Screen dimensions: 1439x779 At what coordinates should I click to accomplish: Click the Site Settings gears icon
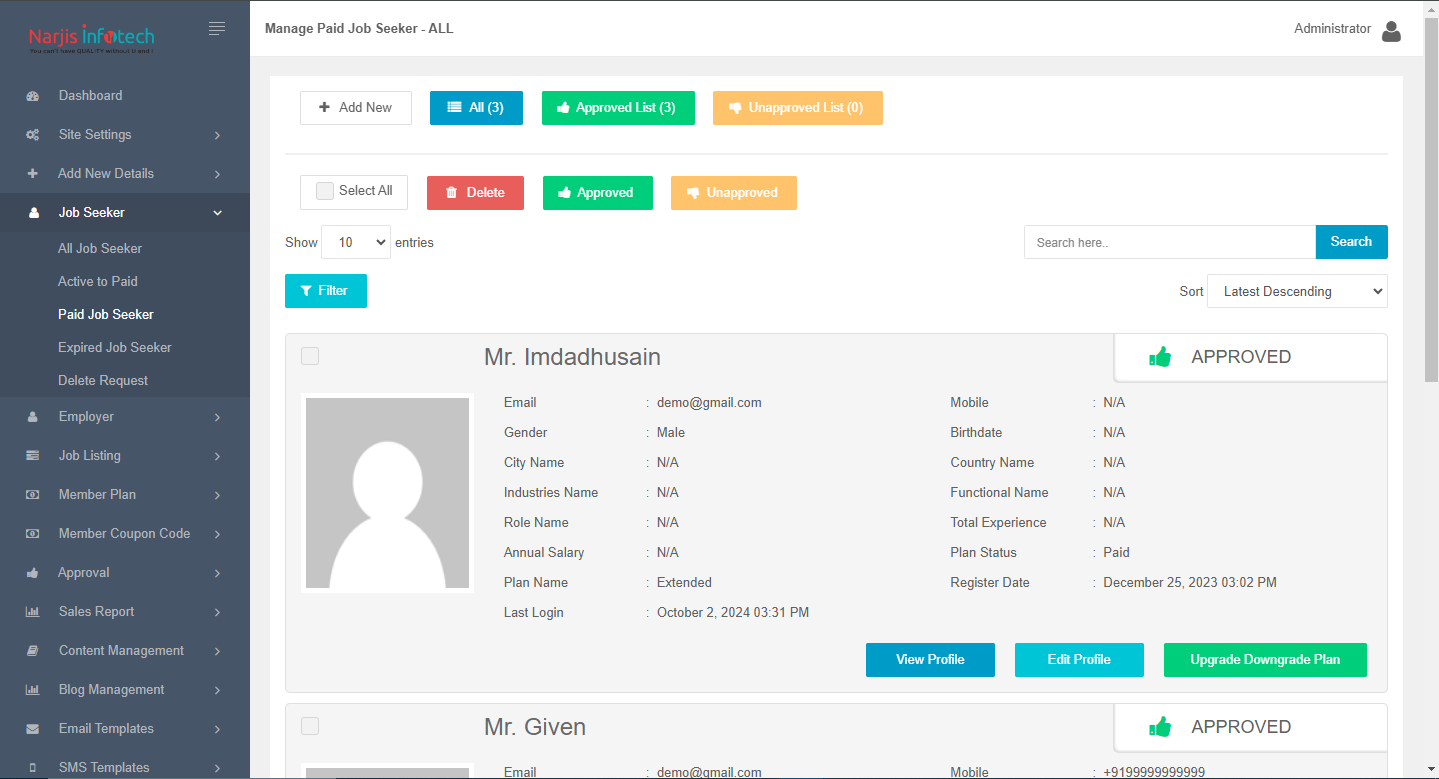coord(33,135)
